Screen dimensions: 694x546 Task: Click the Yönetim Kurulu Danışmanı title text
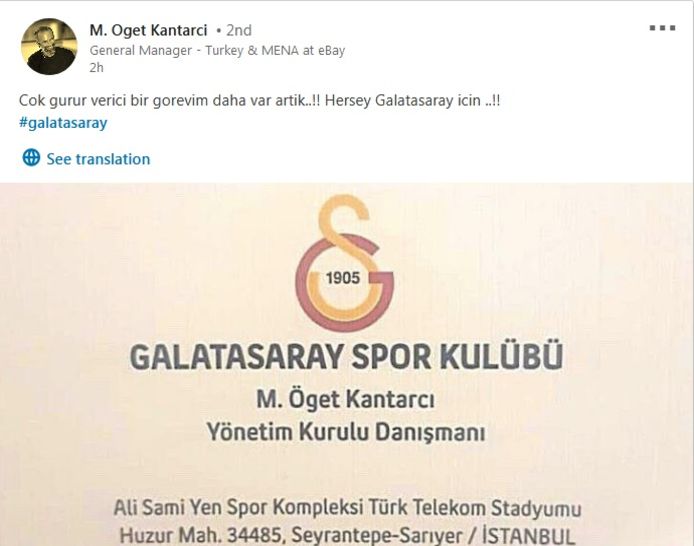point(346,431)
